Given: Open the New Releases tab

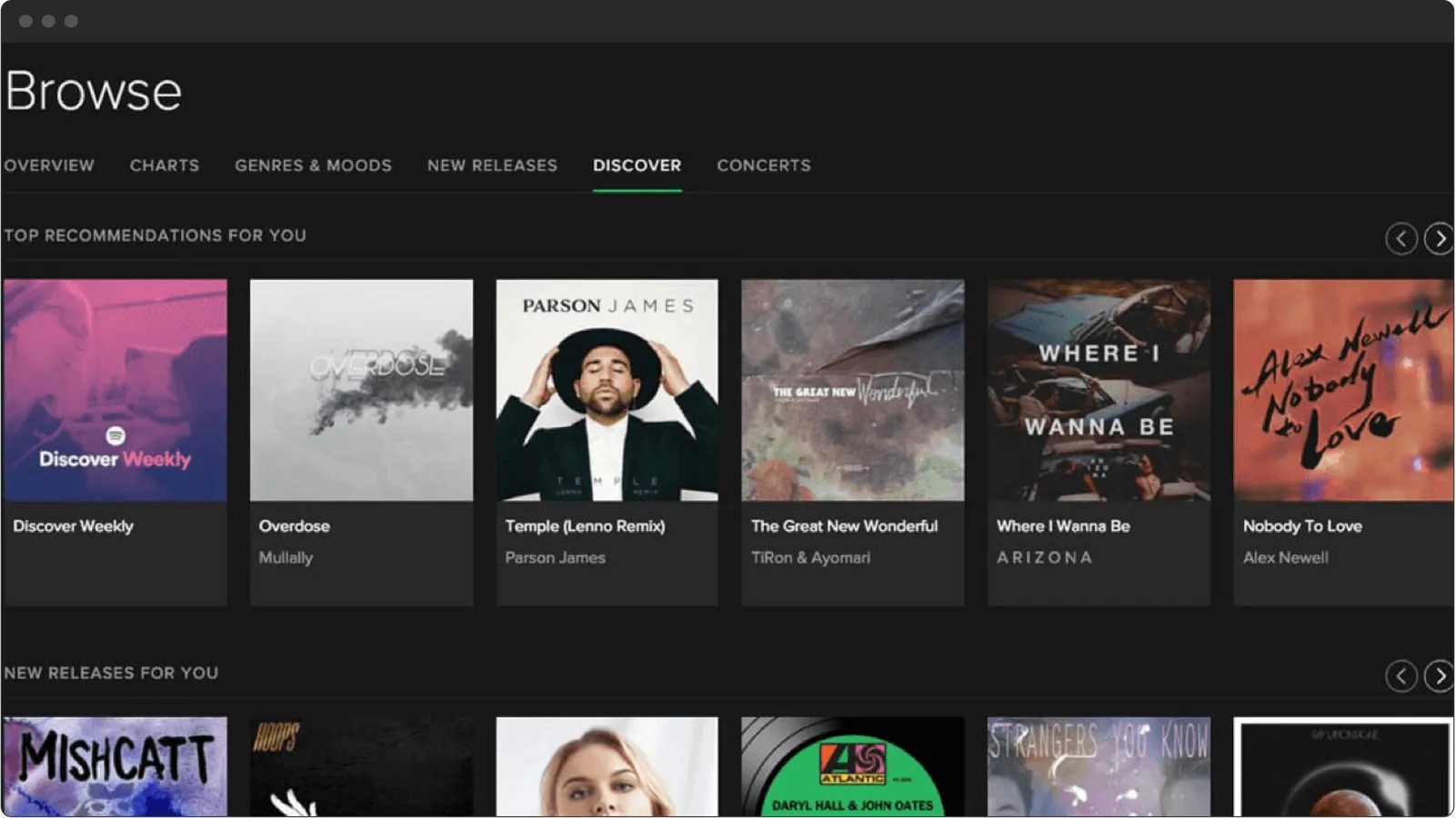Looking at the screenshot, I should 492,165.
